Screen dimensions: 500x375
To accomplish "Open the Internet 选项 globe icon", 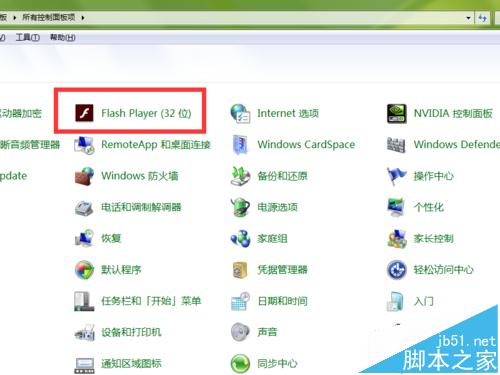I will click(x=240, y=113).
